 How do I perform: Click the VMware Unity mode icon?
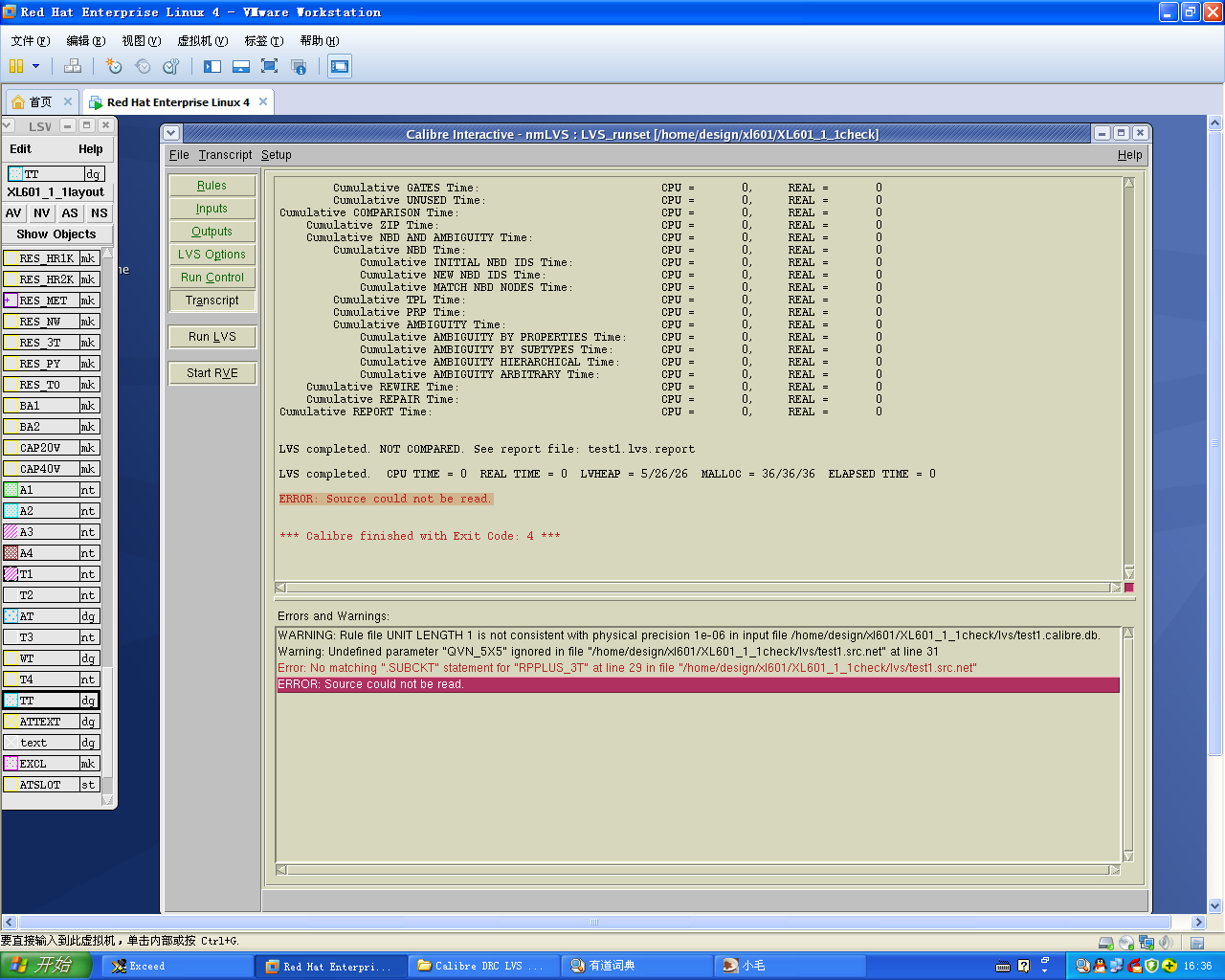[299, 66]
